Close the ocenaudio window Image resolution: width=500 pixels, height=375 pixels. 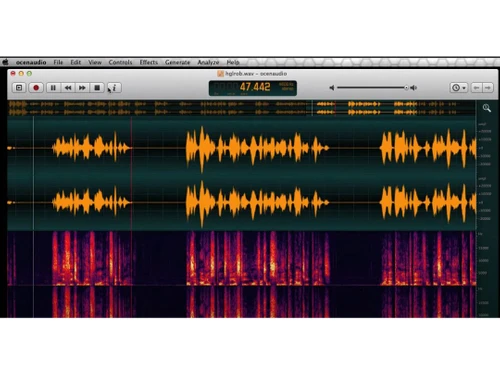[13, 73]
